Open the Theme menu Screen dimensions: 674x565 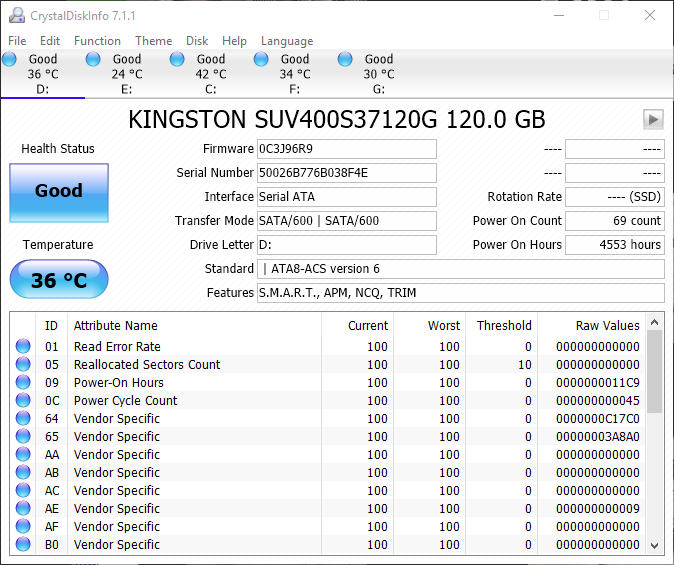tap(153, 41)
